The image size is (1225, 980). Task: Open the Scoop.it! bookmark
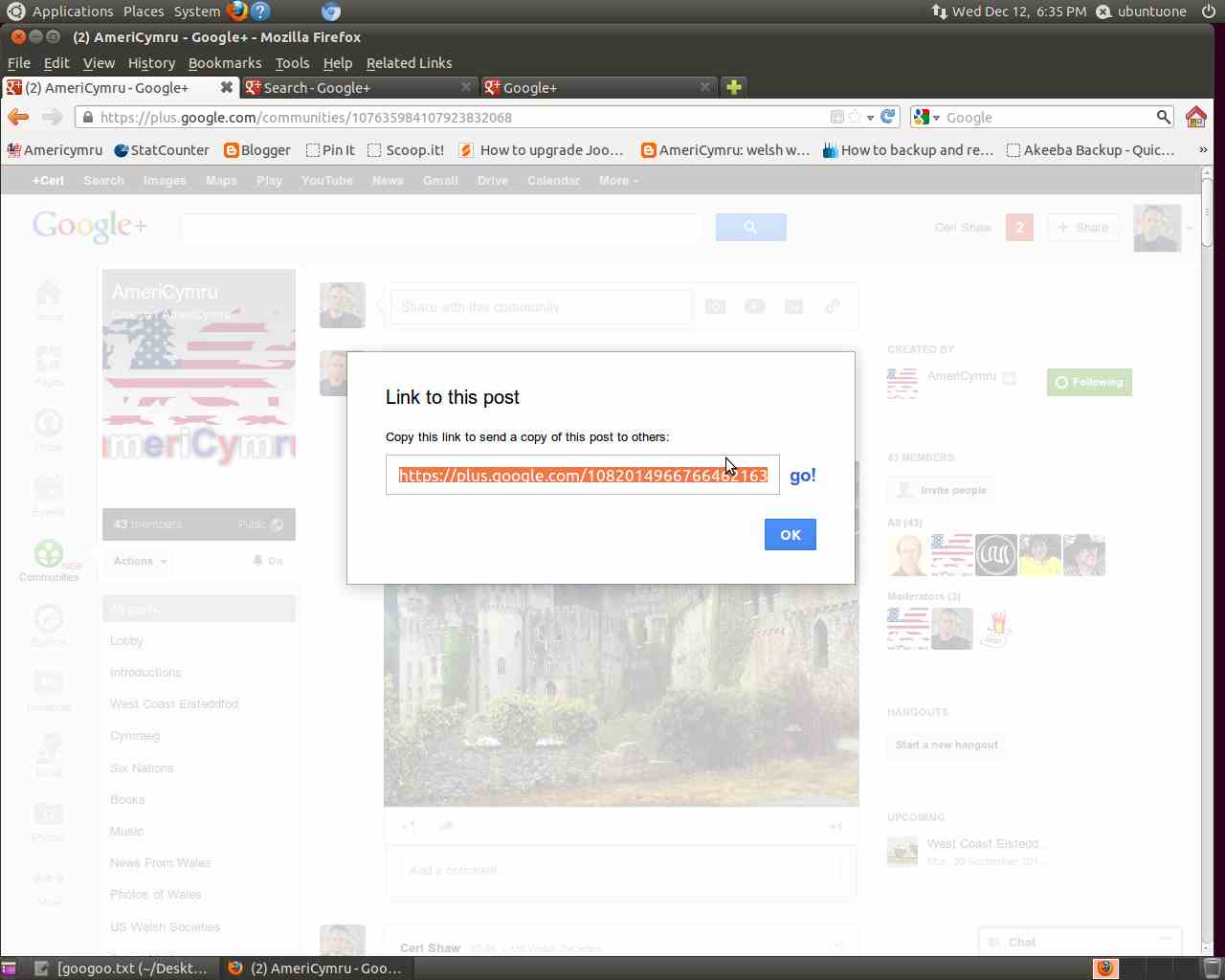(406, 150)
